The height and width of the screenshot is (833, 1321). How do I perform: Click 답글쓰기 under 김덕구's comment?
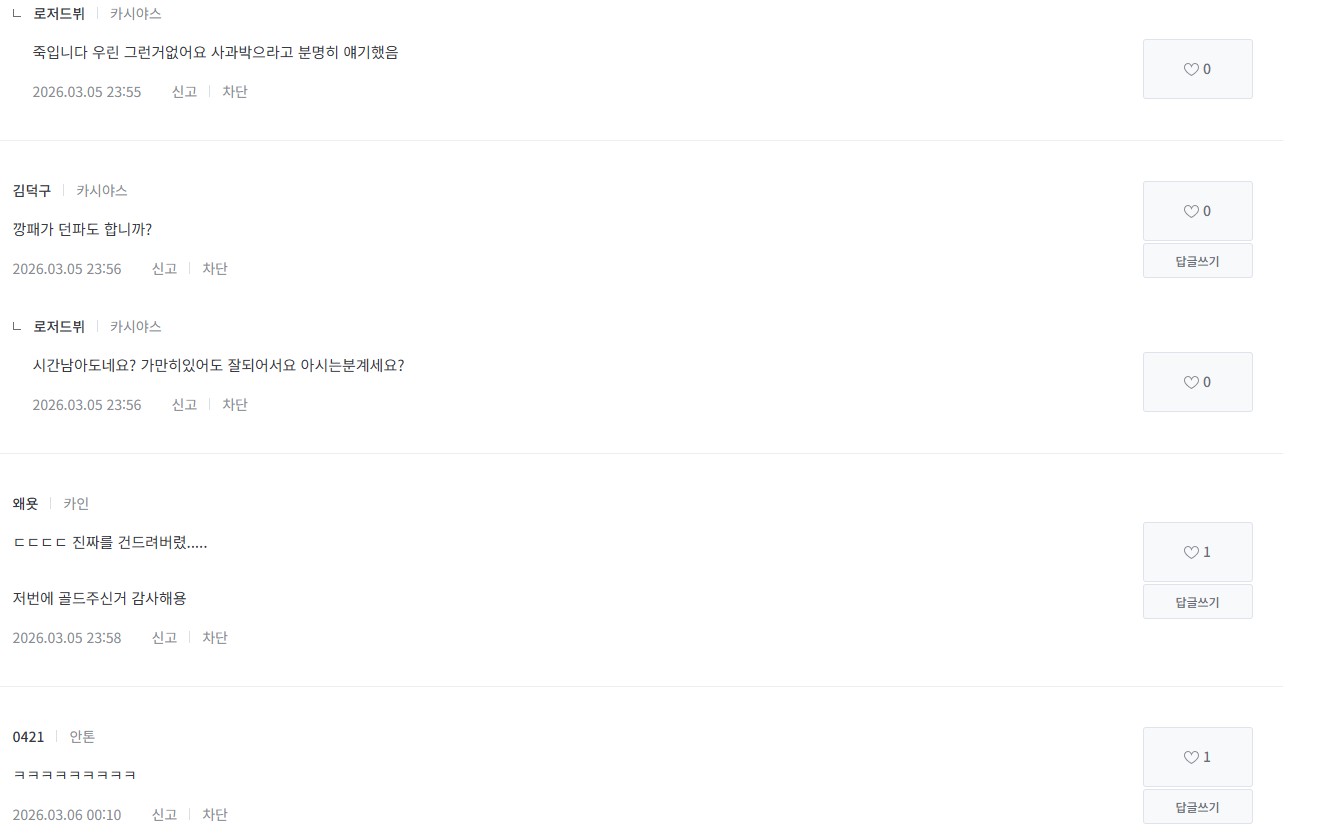point(1197,261)
